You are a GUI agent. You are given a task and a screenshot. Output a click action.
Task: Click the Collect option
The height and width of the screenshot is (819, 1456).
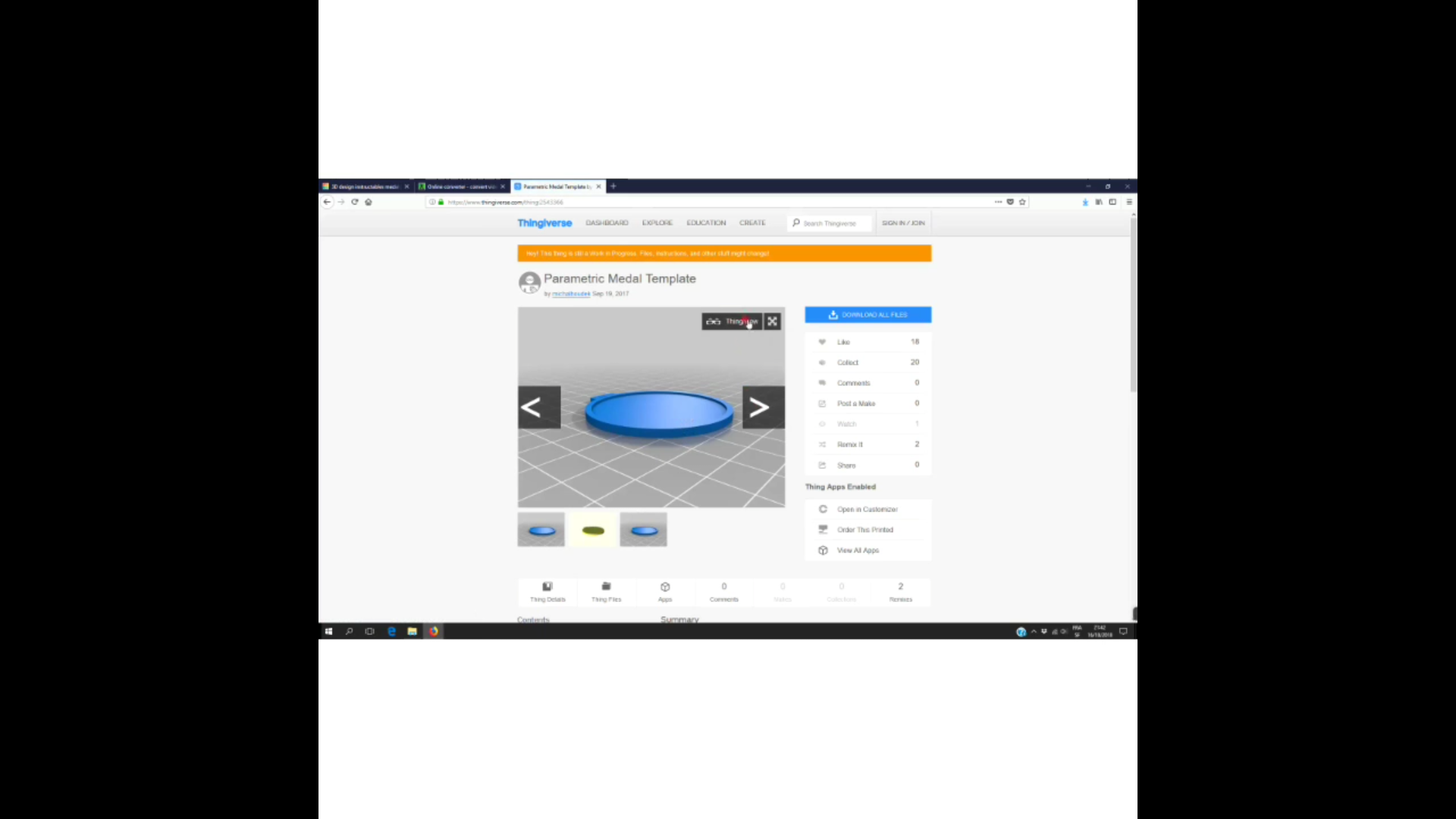868,362
